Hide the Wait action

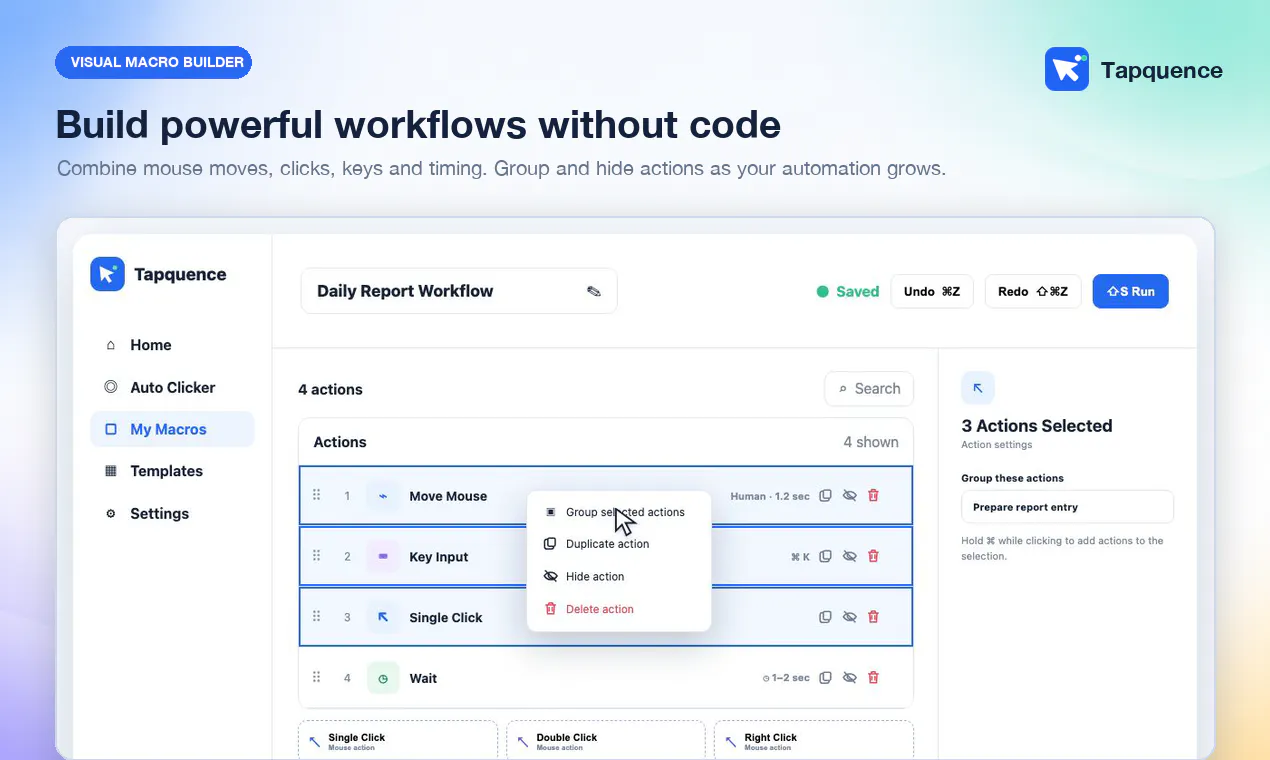[x=849, y=678]
